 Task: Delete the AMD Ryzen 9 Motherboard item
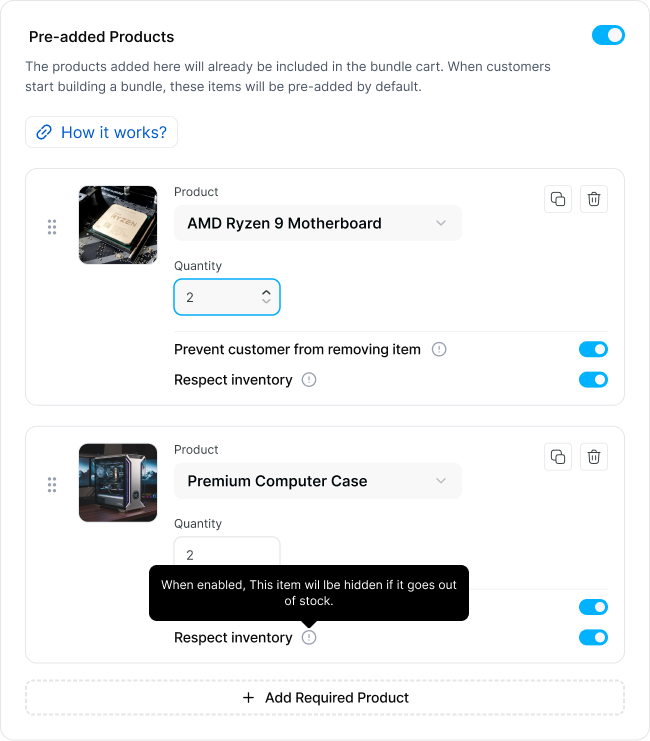pos(594,199)
